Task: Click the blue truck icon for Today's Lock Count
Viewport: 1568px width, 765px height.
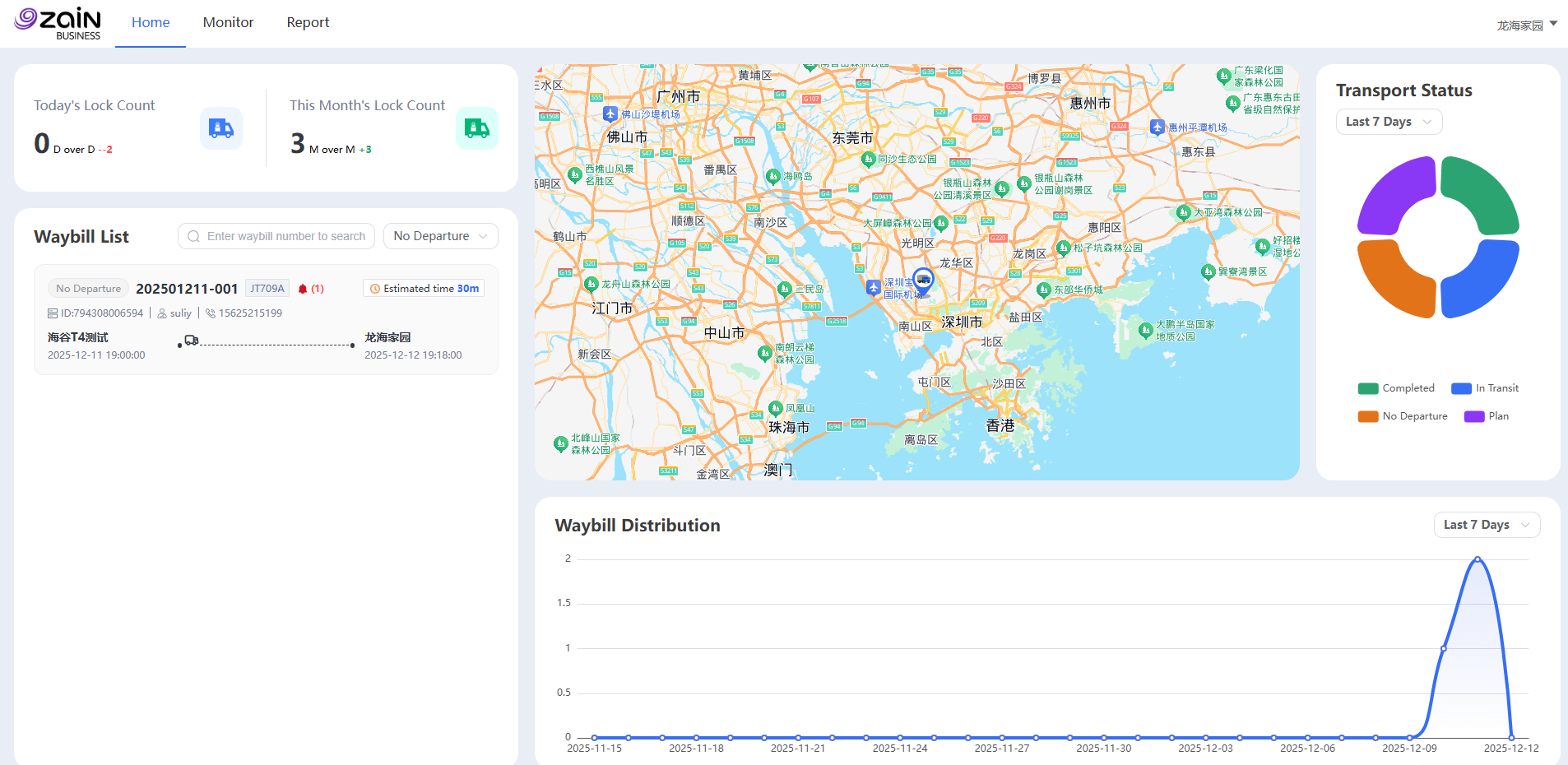Action: [220, 128]
